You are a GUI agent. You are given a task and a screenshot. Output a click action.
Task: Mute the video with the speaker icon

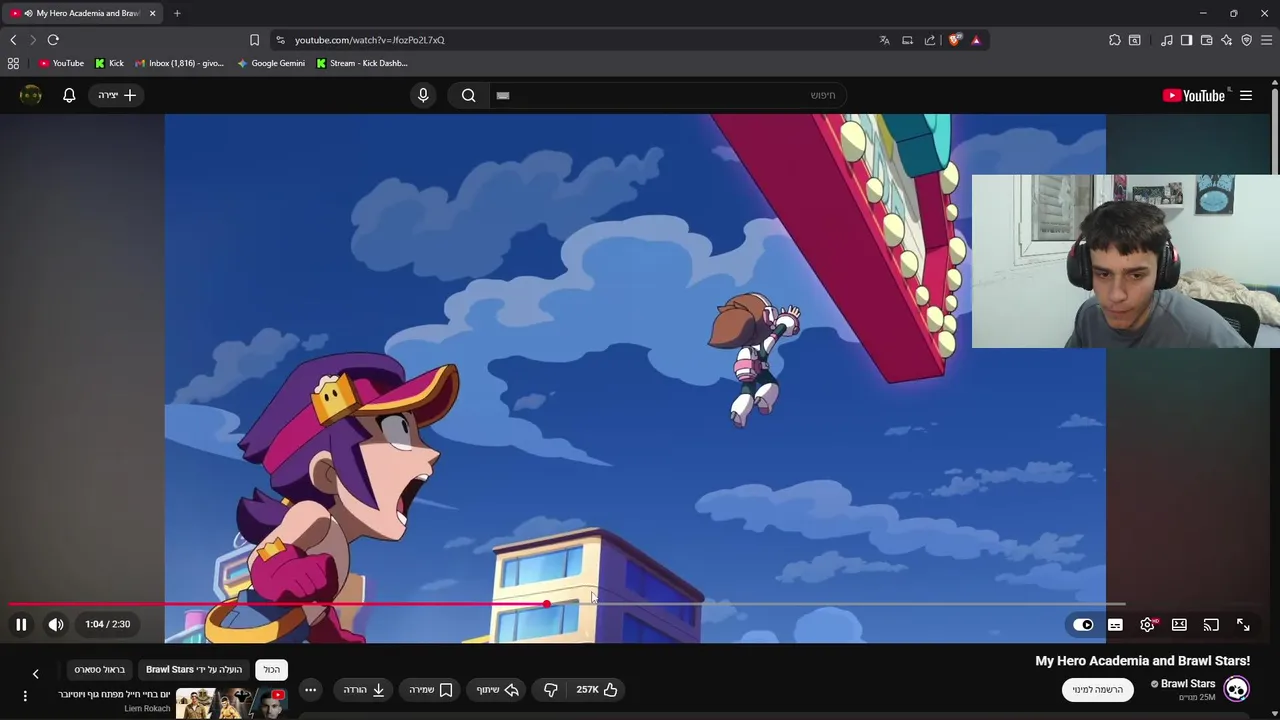coord(56,624)
